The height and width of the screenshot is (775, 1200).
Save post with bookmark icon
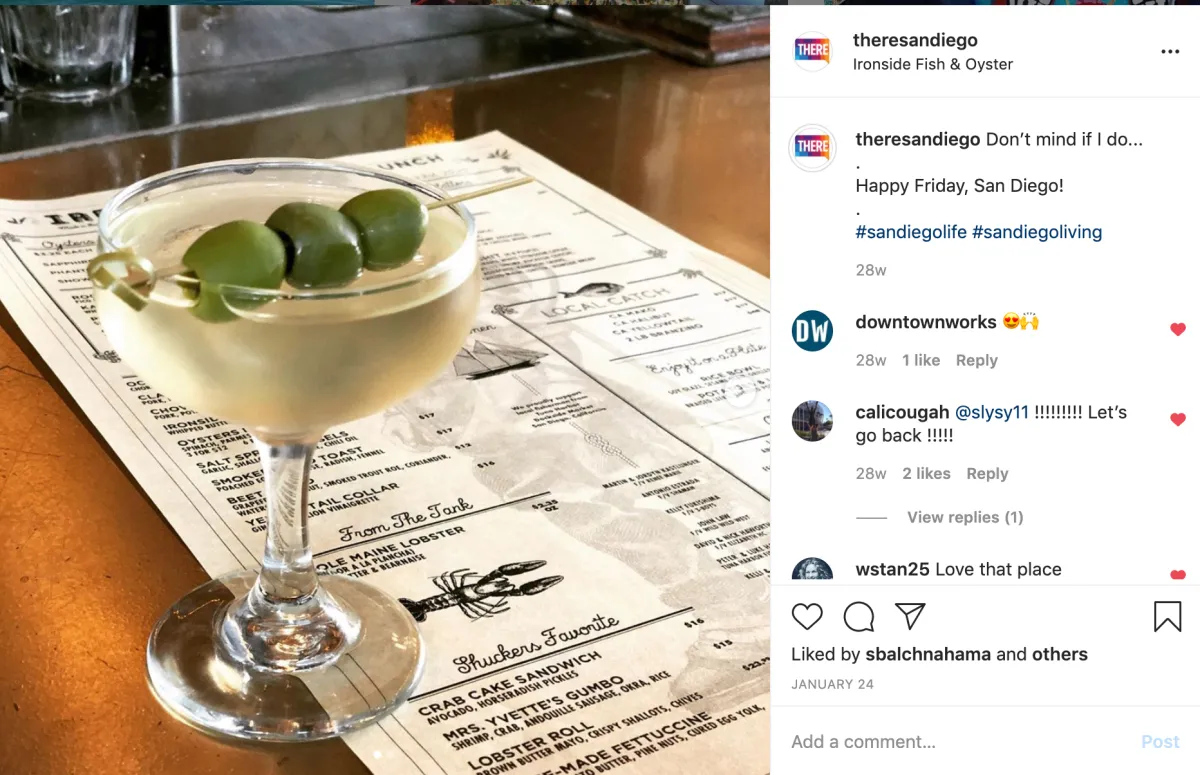pos(1167,616)
